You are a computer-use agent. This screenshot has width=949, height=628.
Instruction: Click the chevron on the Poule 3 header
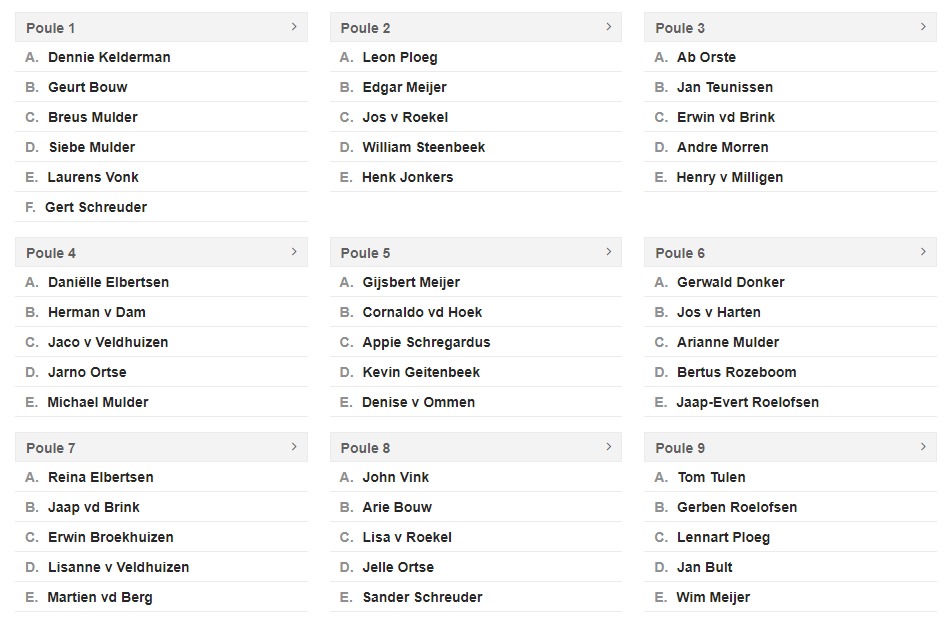tap(923, 27)
